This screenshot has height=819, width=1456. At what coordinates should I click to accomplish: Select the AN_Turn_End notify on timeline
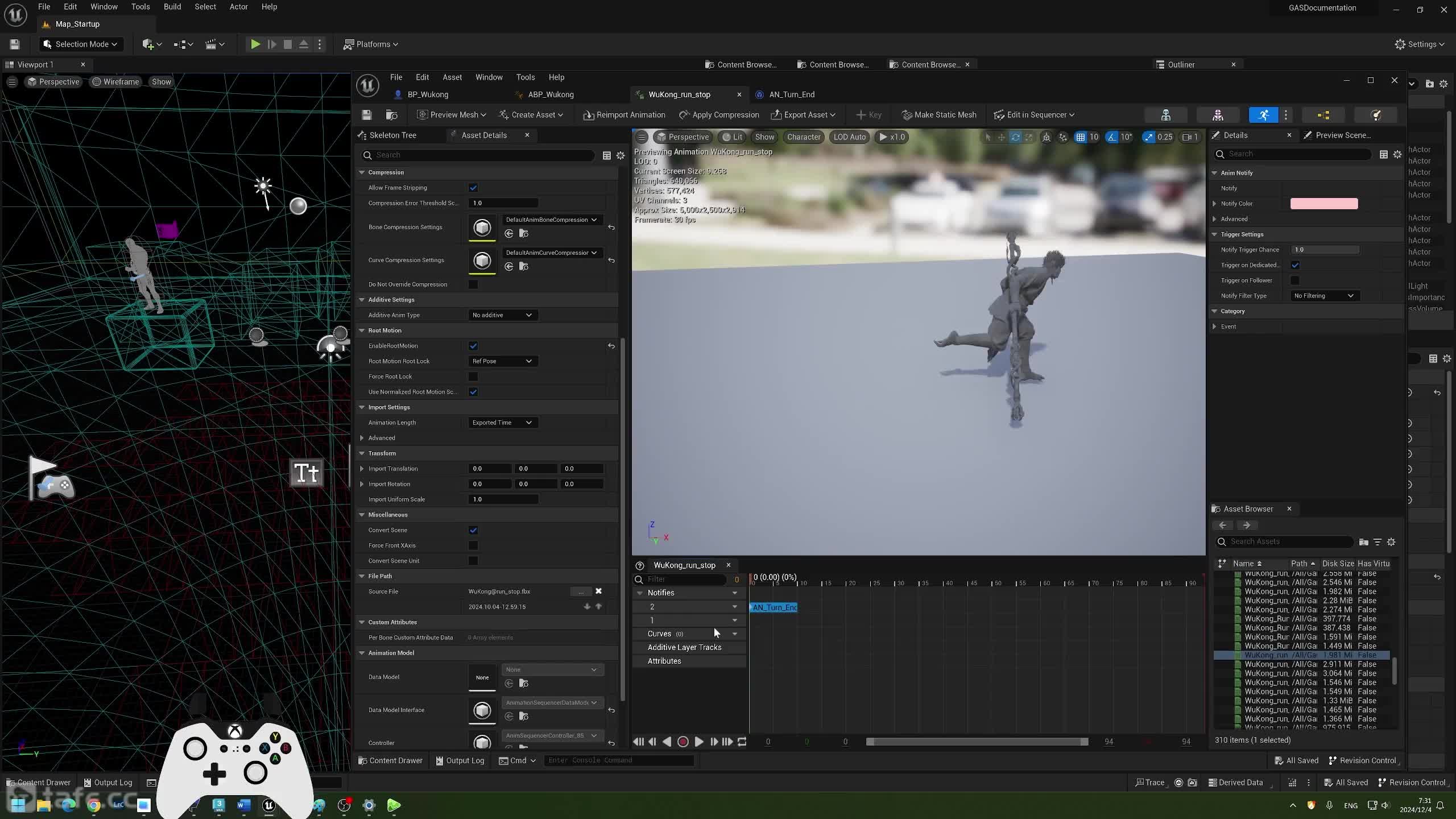pyautogui.click(x=773, y=607)
